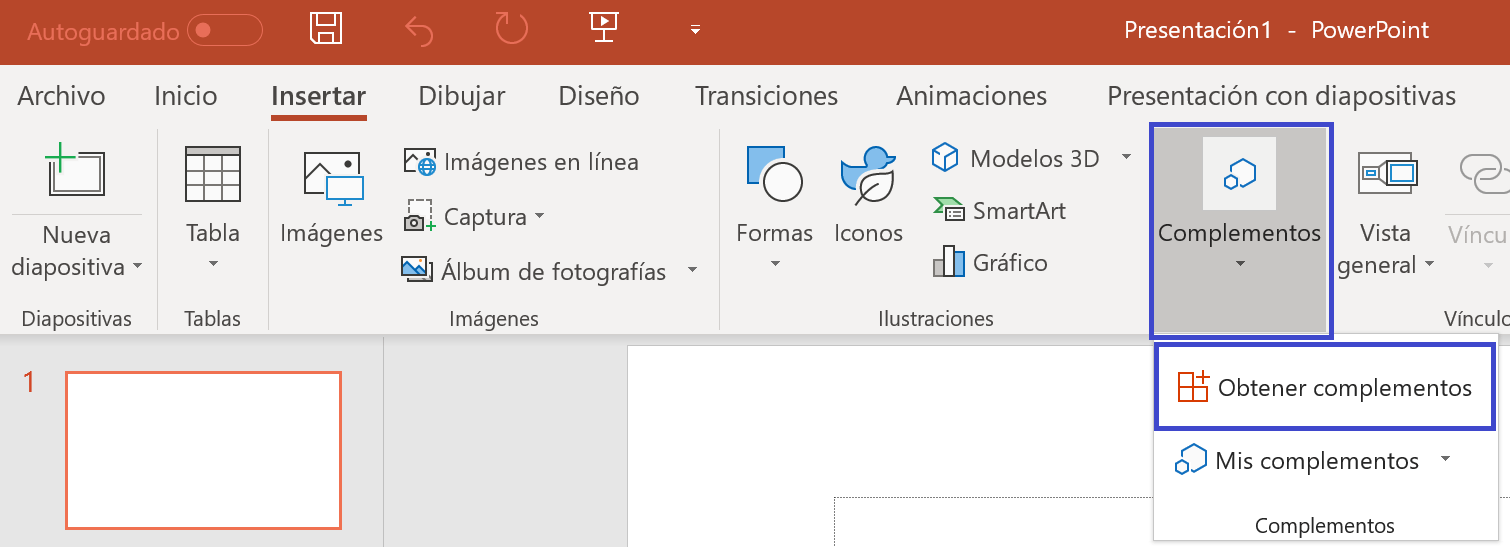The height and width of the screenshot is (547, 1510).
Task: Click the Vista general zoom icon
Action: (1387, 173)
